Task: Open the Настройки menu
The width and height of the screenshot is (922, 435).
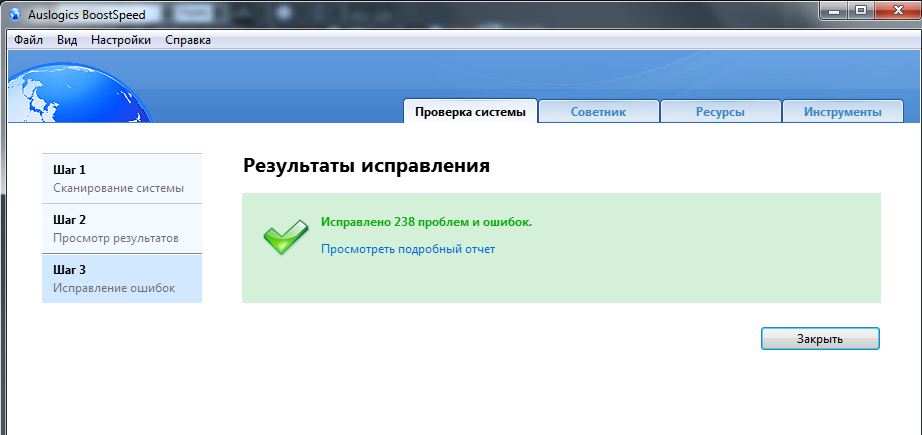Action: pos(121,40)
